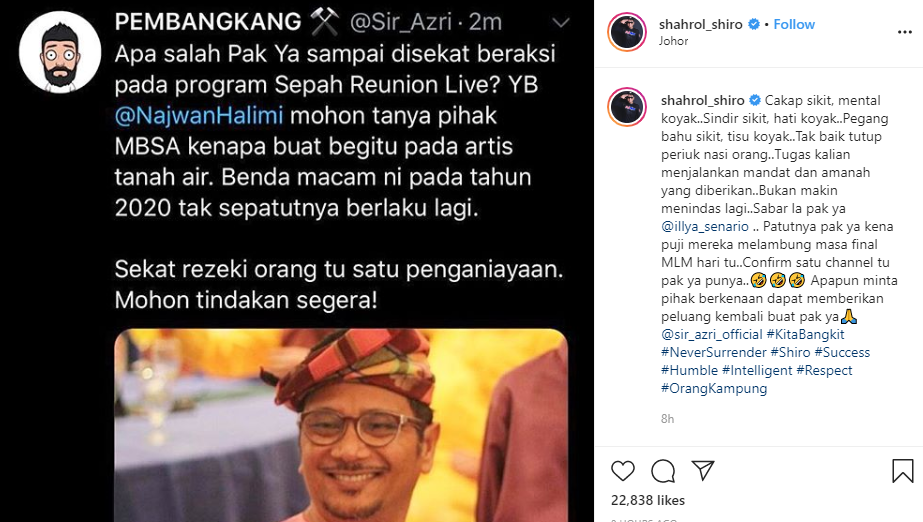Open comments with the speech bubble icon
Viewport: 923px width, 522px height.
tap(663, 471)
